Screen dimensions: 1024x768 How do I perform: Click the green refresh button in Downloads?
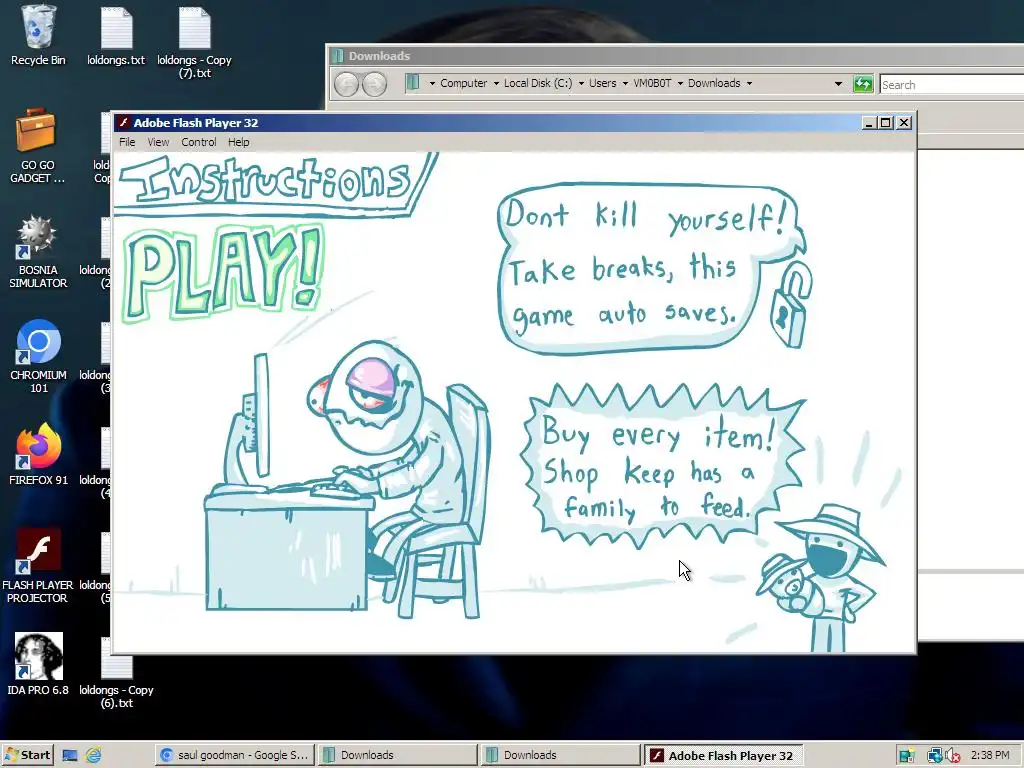tap(863, 84)
